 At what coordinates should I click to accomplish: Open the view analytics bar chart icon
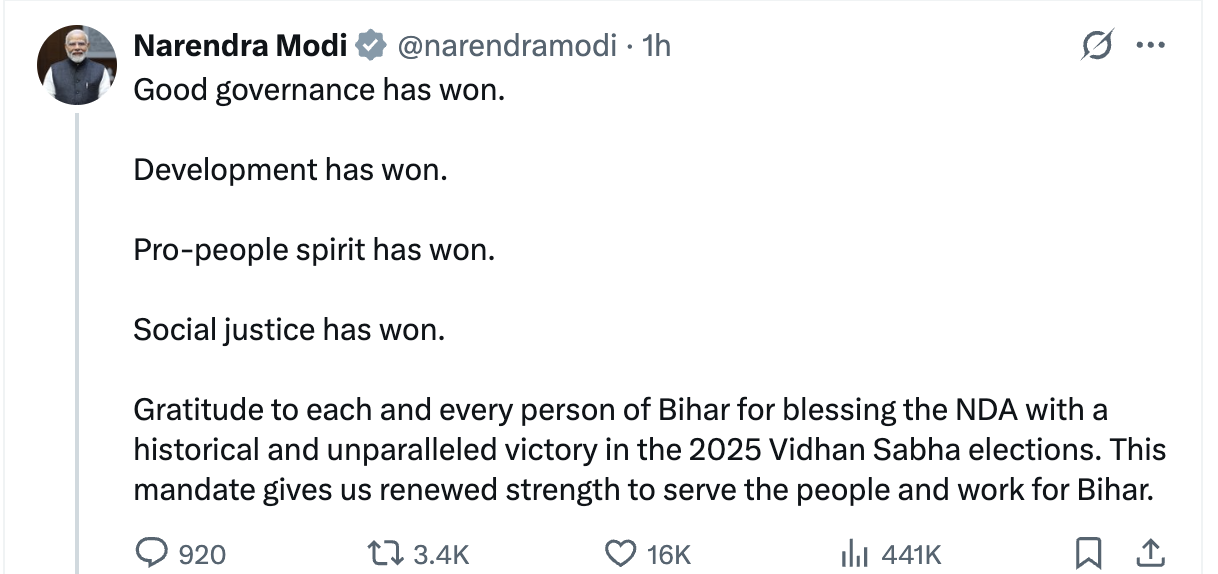(x=852, y=553)
